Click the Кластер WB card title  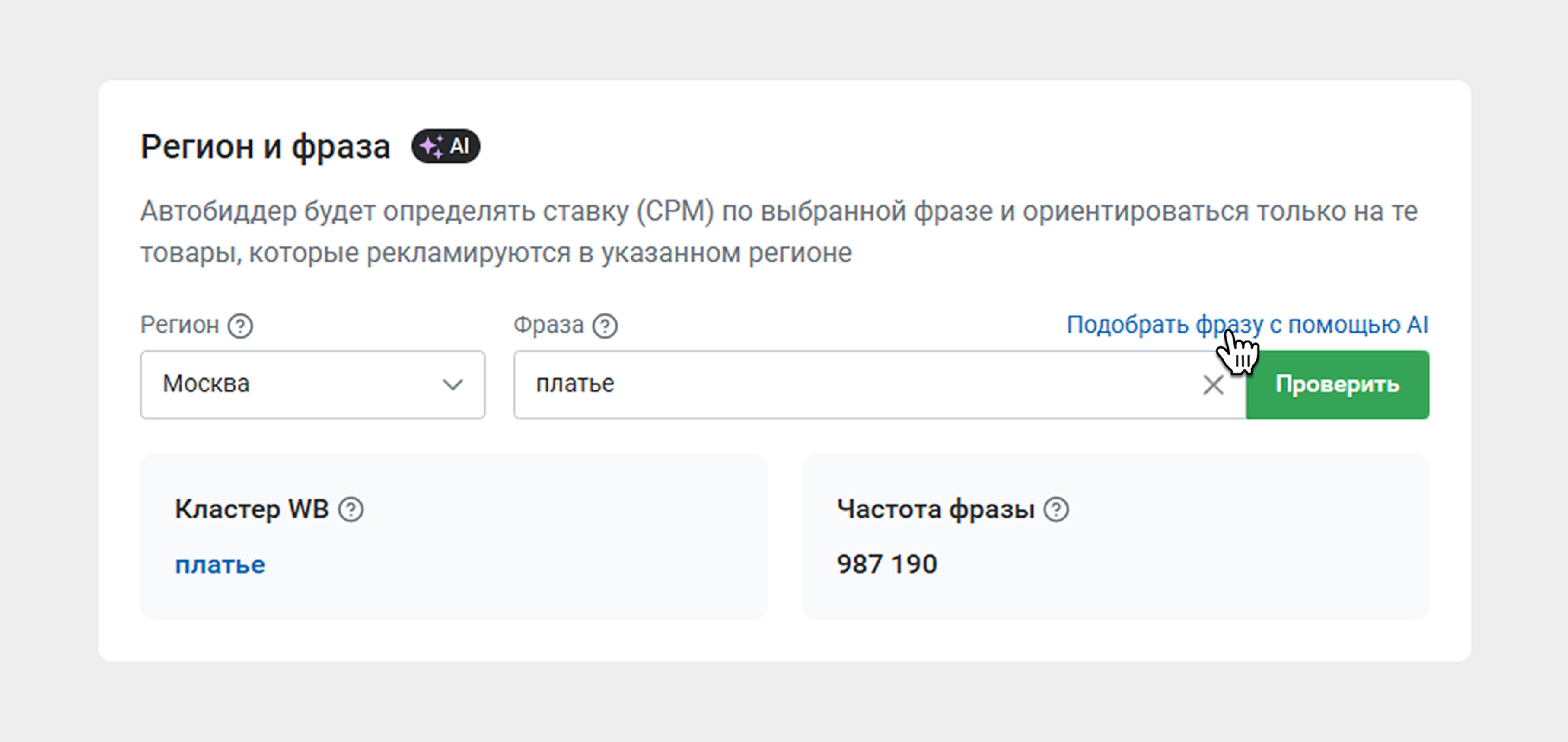252,509
